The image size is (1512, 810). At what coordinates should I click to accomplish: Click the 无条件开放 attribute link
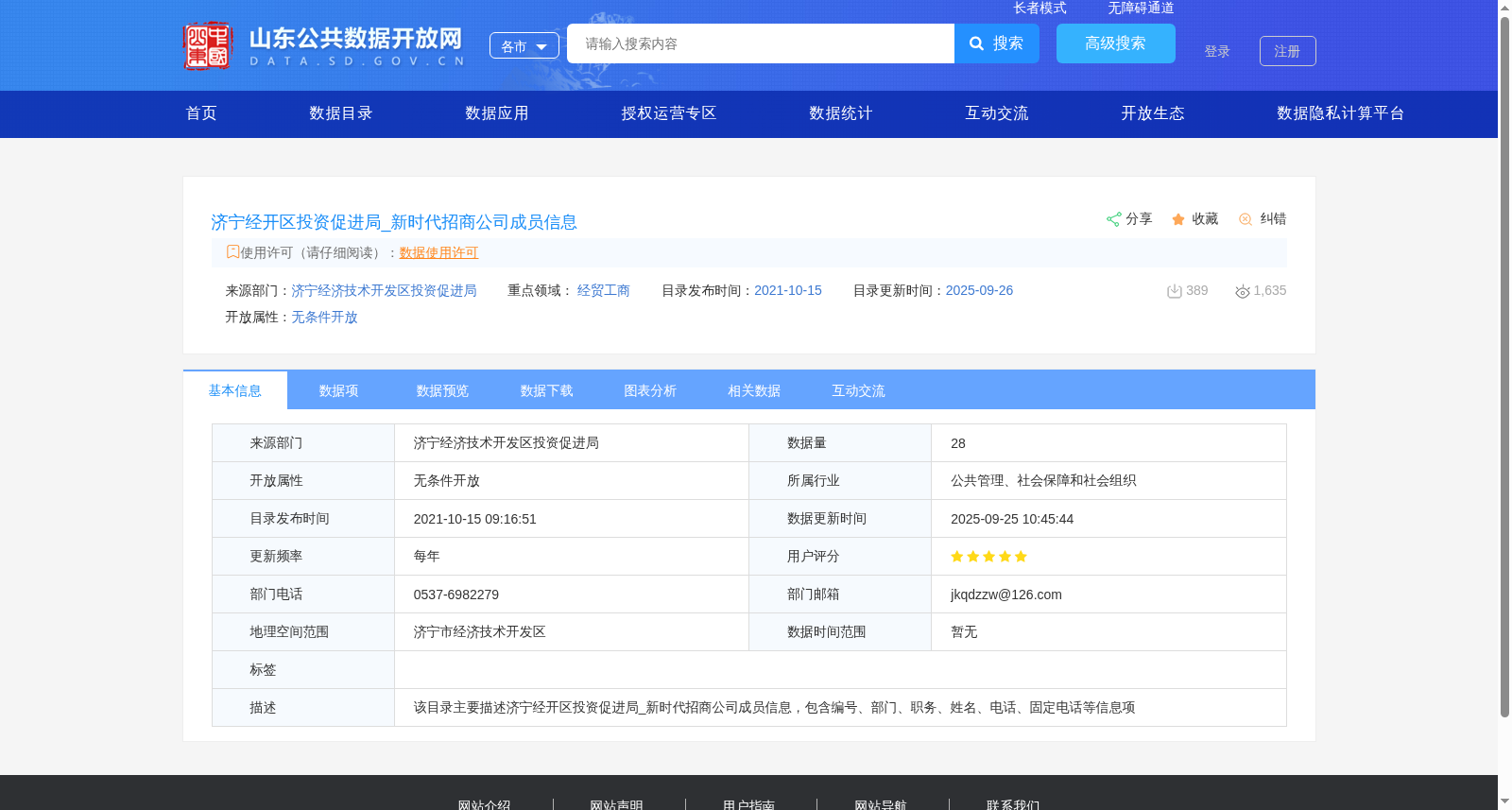point(324,317)
